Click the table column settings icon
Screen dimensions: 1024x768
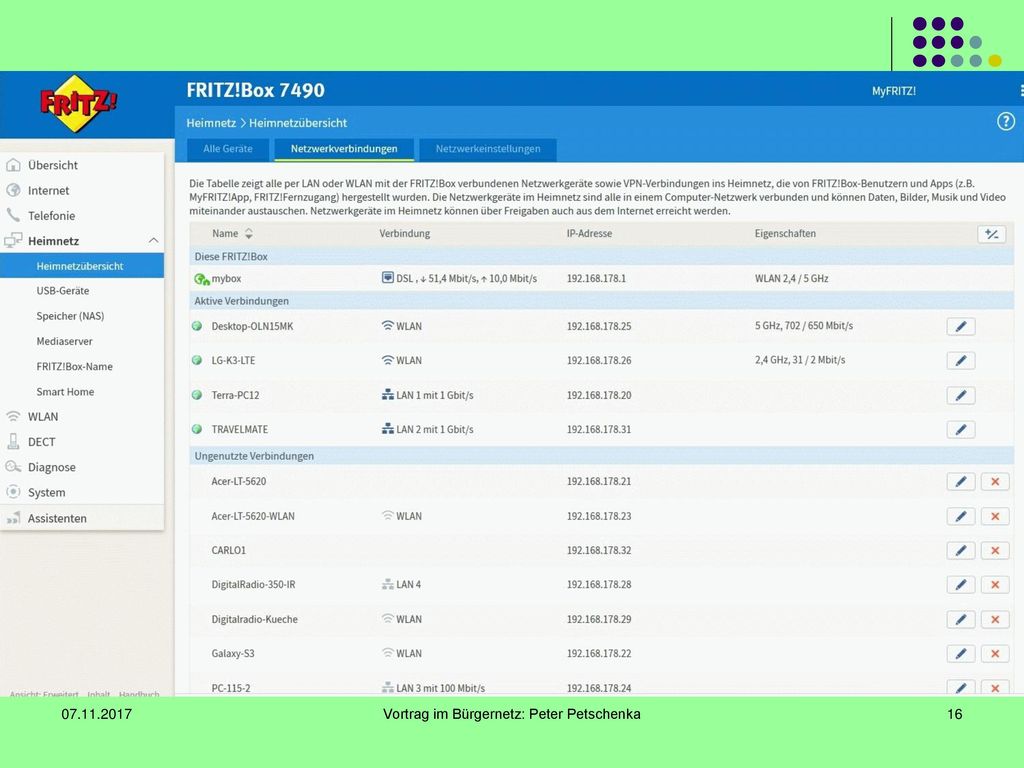(991, 234)
